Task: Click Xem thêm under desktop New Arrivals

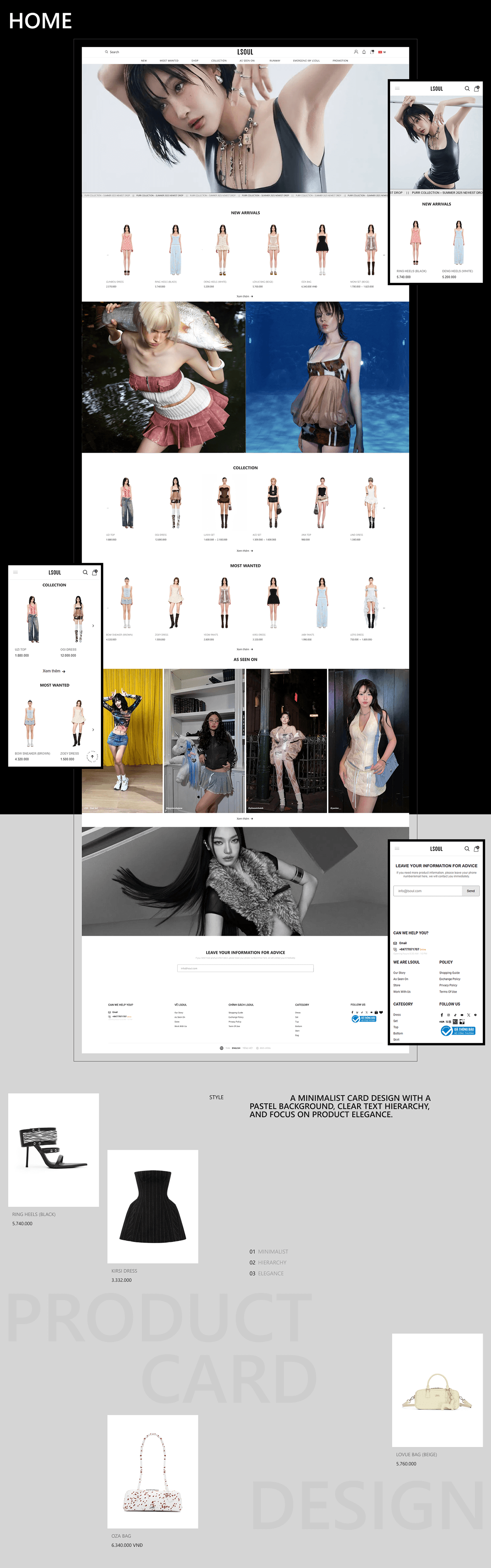Action: (x=245, y=296)
